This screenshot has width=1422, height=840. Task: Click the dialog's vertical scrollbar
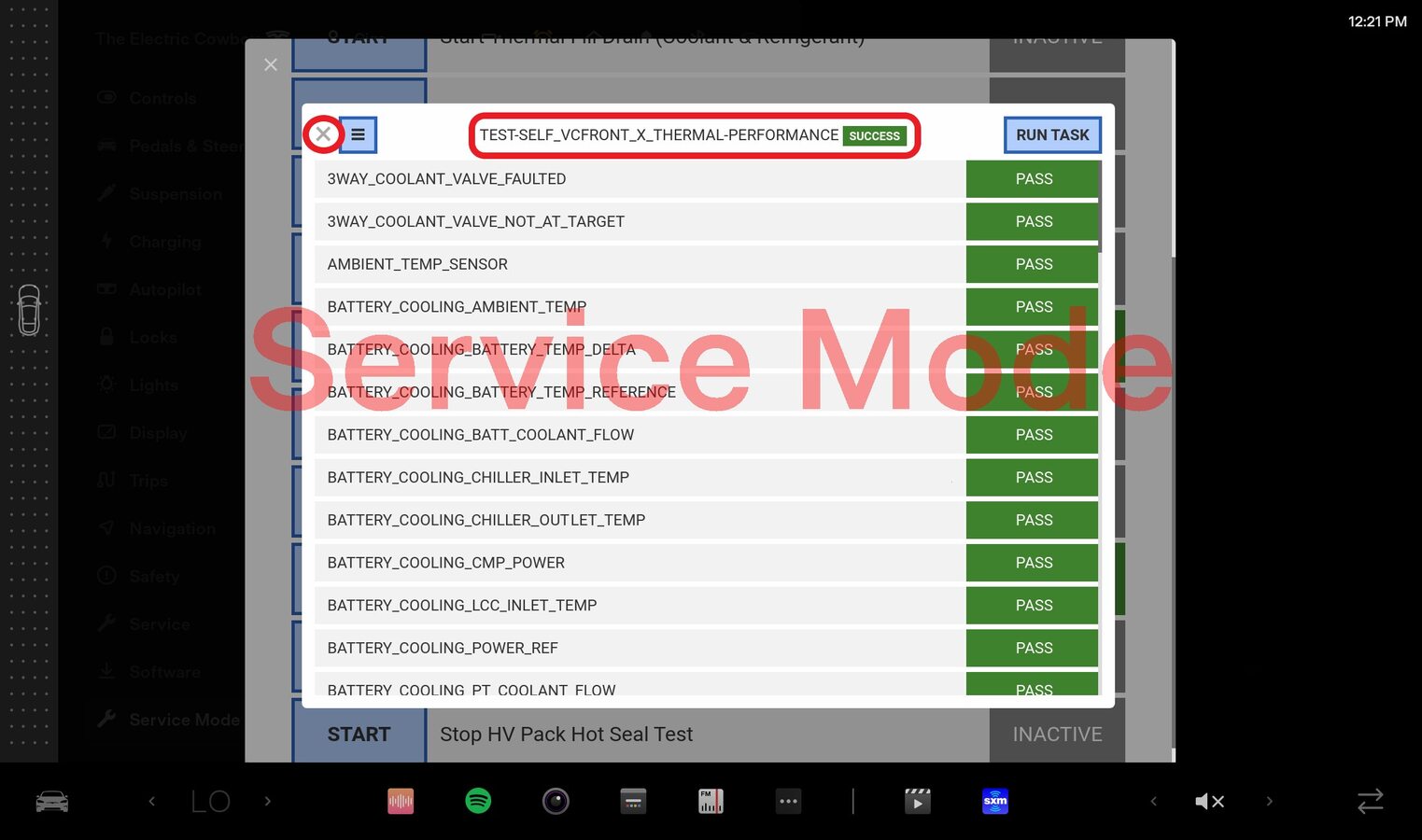point(1100,207)
